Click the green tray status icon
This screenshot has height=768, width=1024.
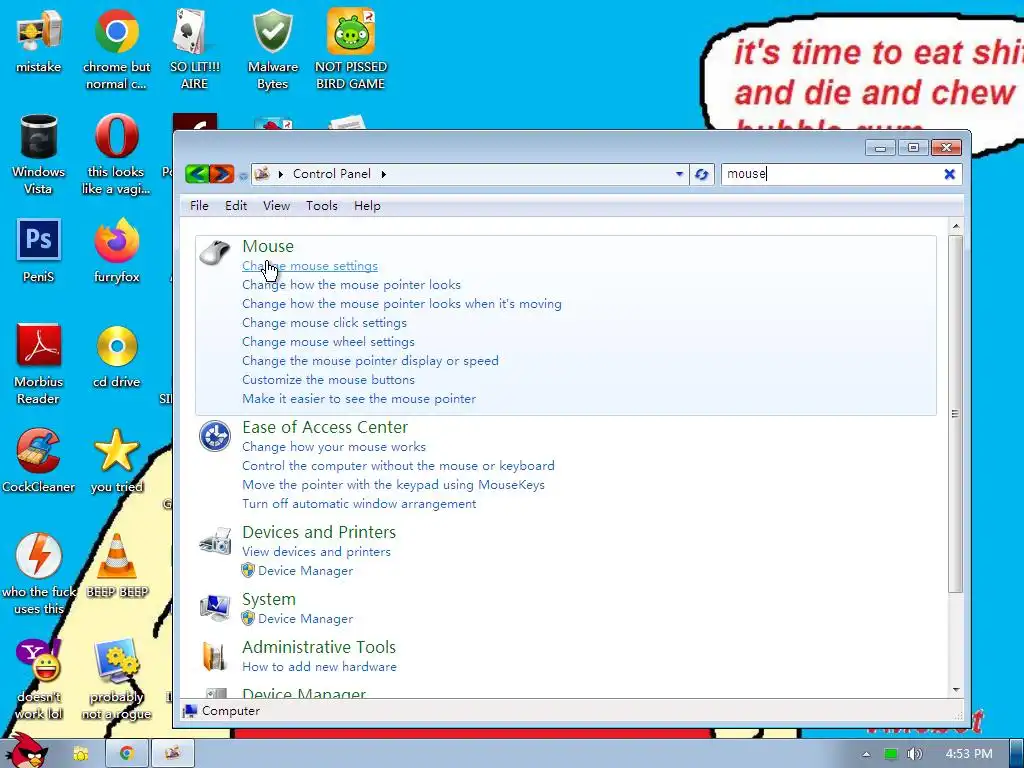tap(890, 754)
